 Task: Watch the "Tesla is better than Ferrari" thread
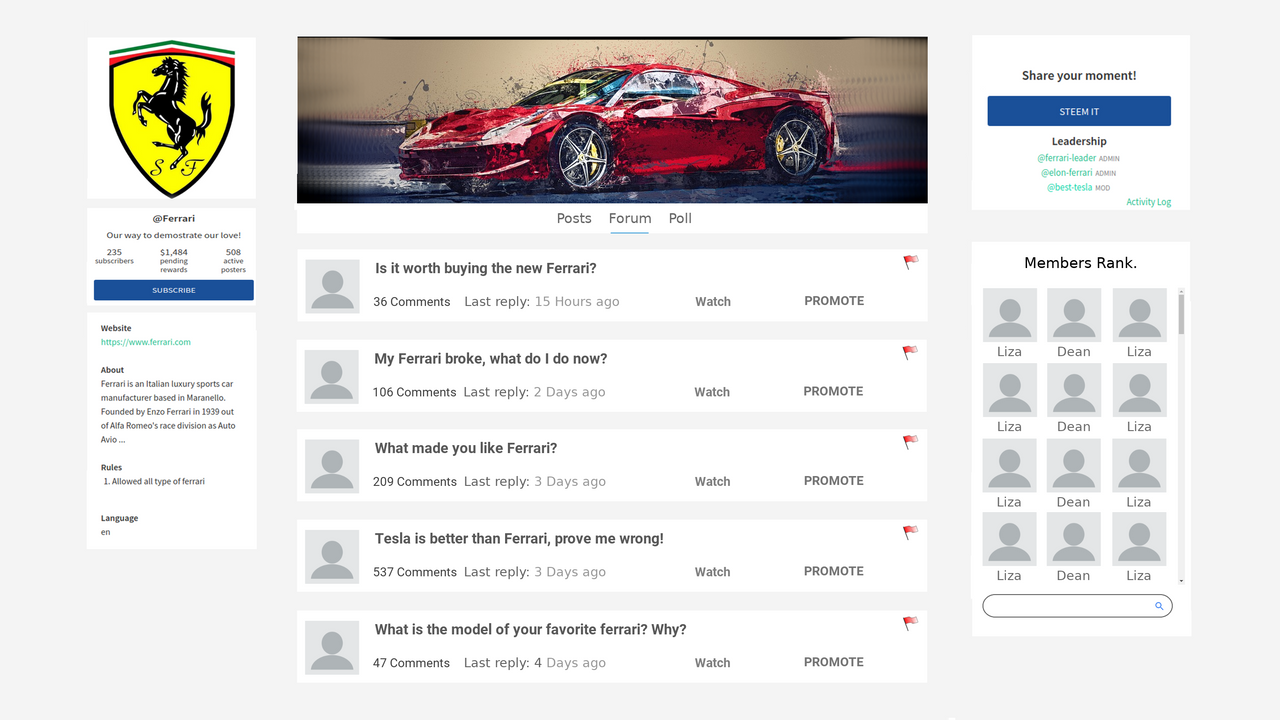[712, 572]
